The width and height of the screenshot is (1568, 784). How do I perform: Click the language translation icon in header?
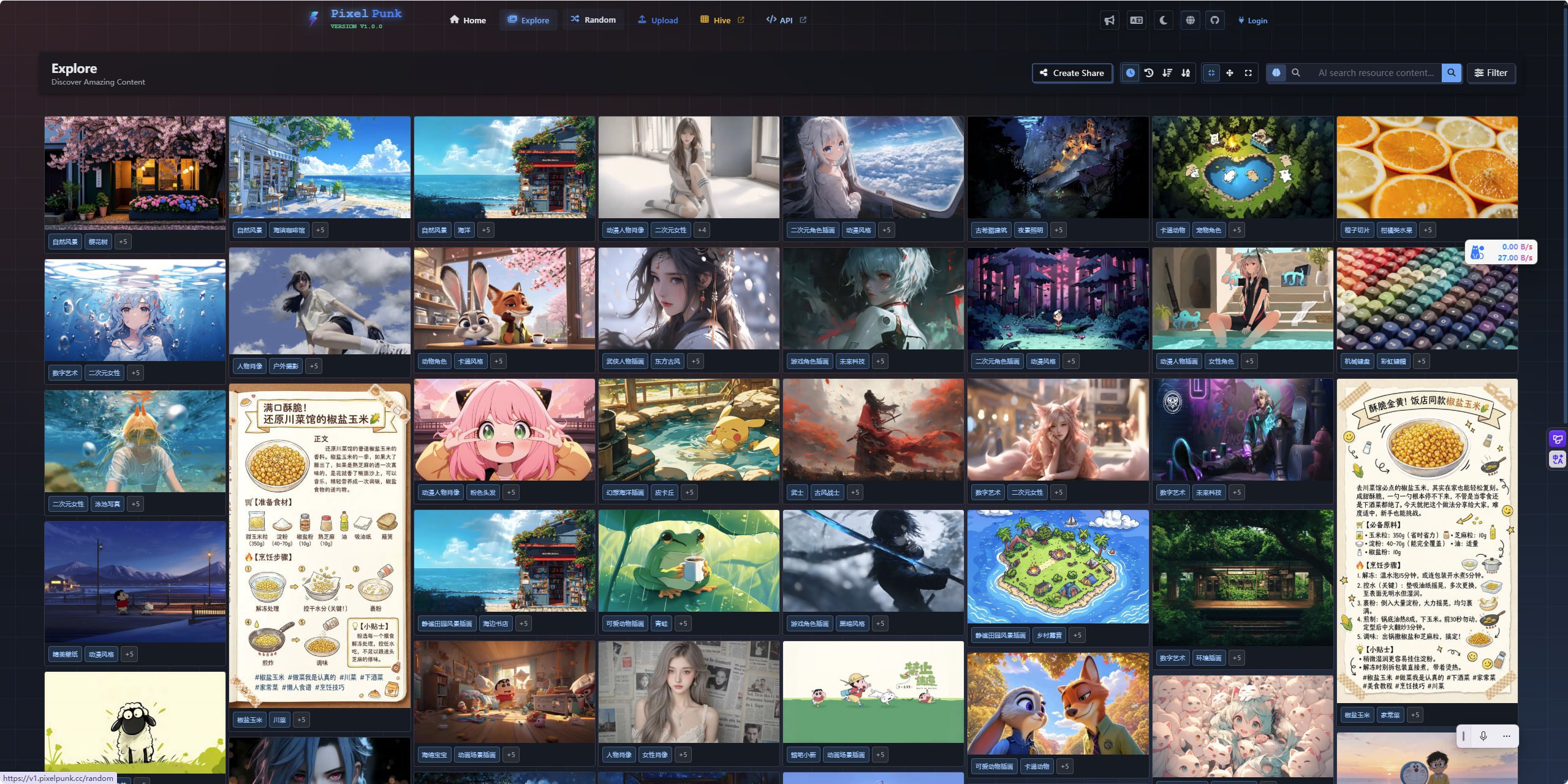1136,20
